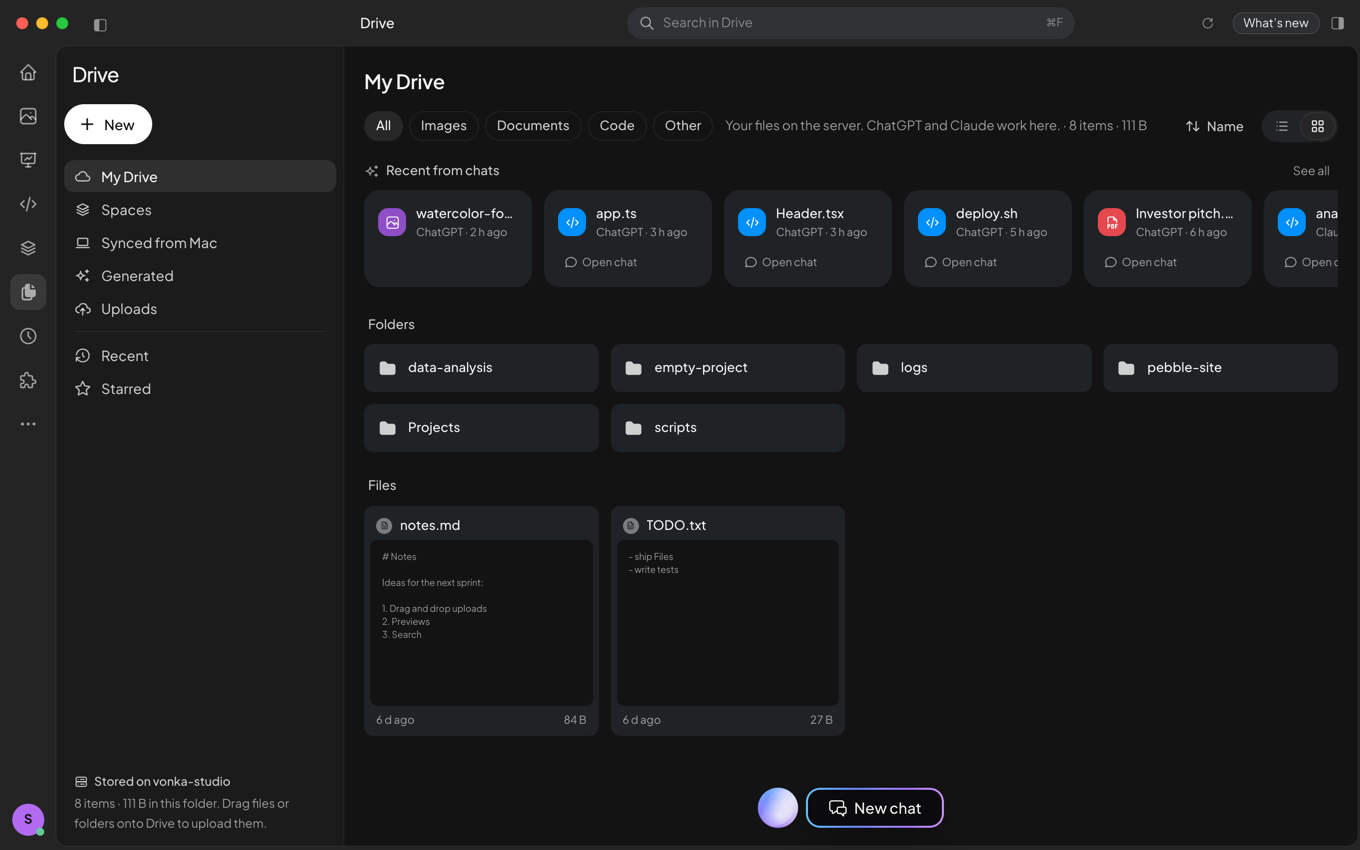Screen dimensions: 1360x850
Task: Click See all recent chats
Action: 1310,171
